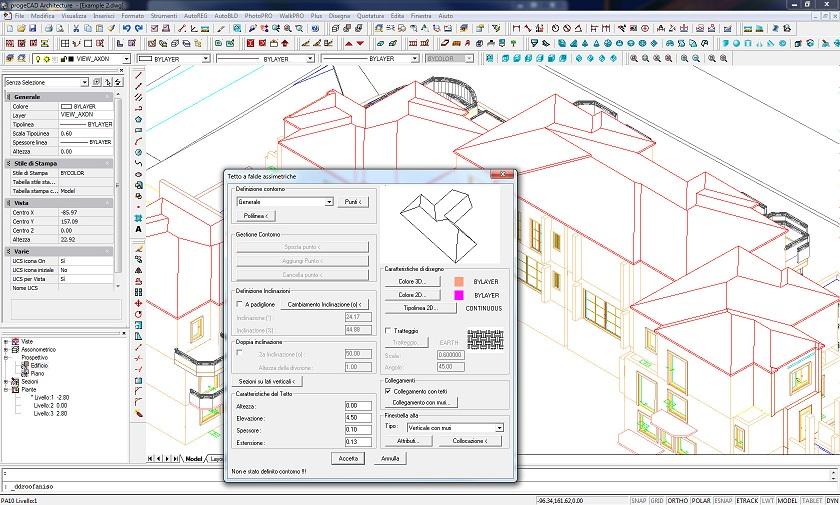Click the Polilinea < button
The width and height of the screenshot is (840, 505).
click(254, 215)
